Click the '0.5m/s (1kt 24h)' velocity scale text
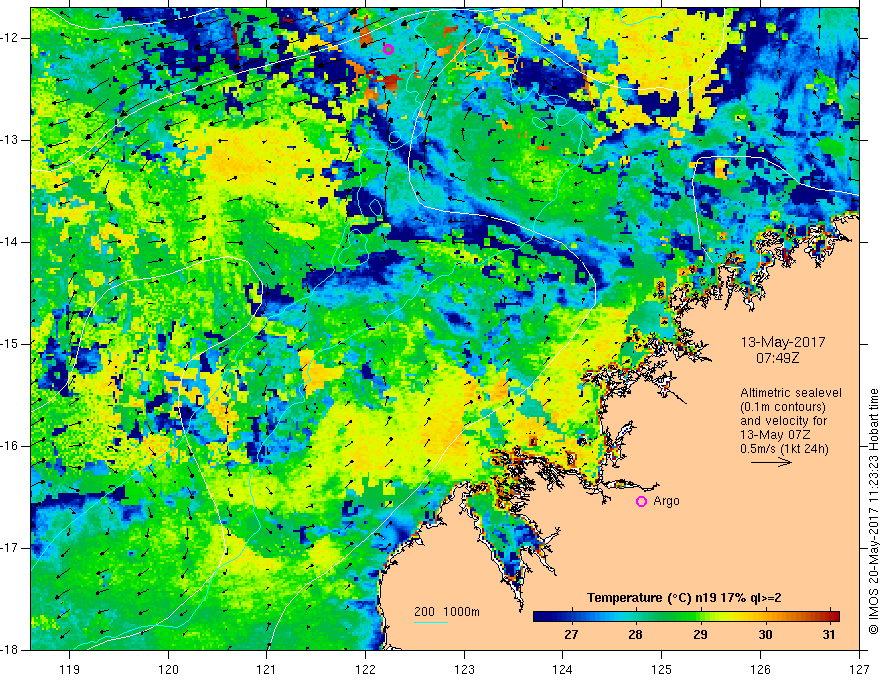 pyautogui.click(x=784, y=449)
